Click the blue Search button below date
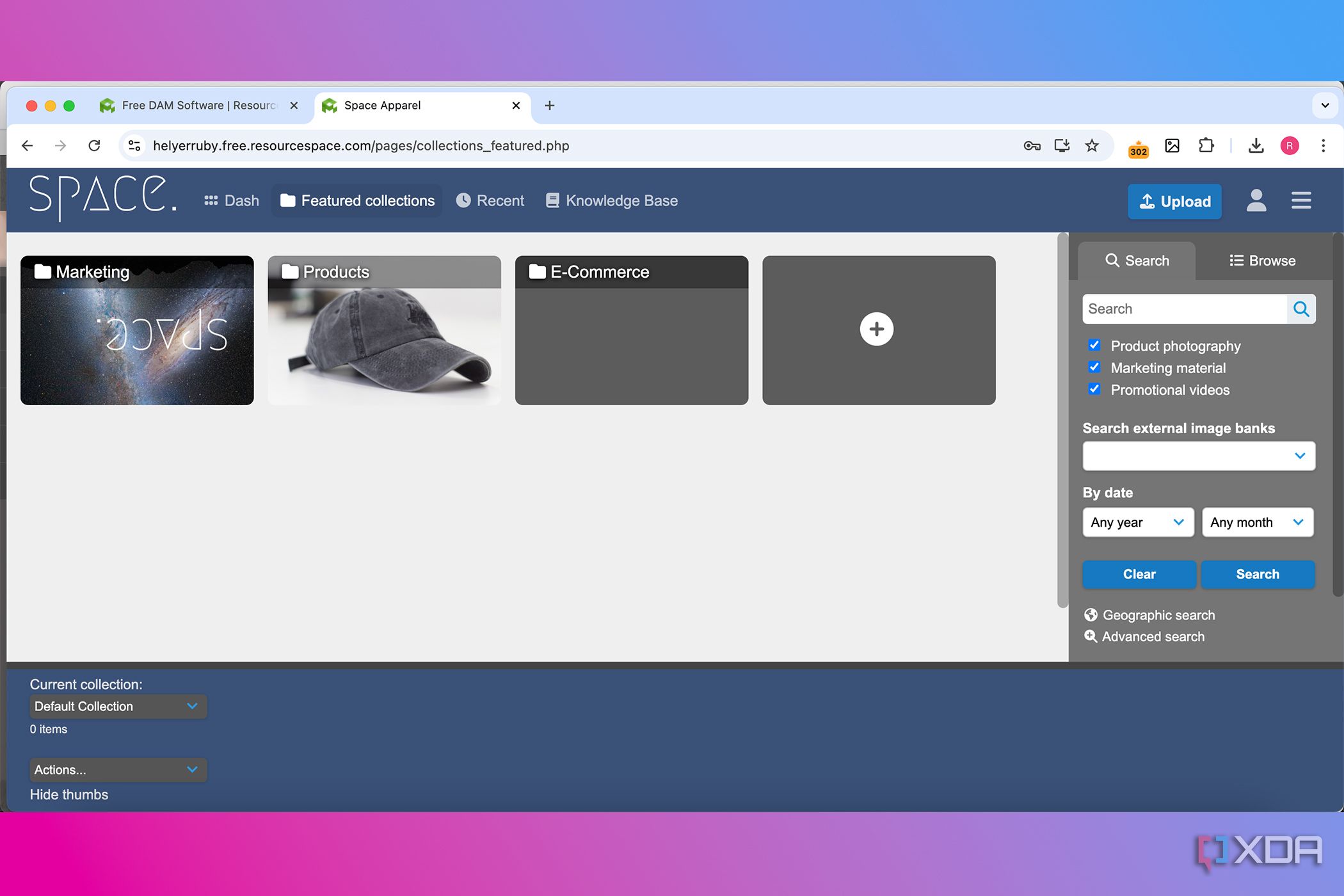Image resolution: width=1344 pixels, height=896 pixels. pyautogui.click(x=1258, y=574)
